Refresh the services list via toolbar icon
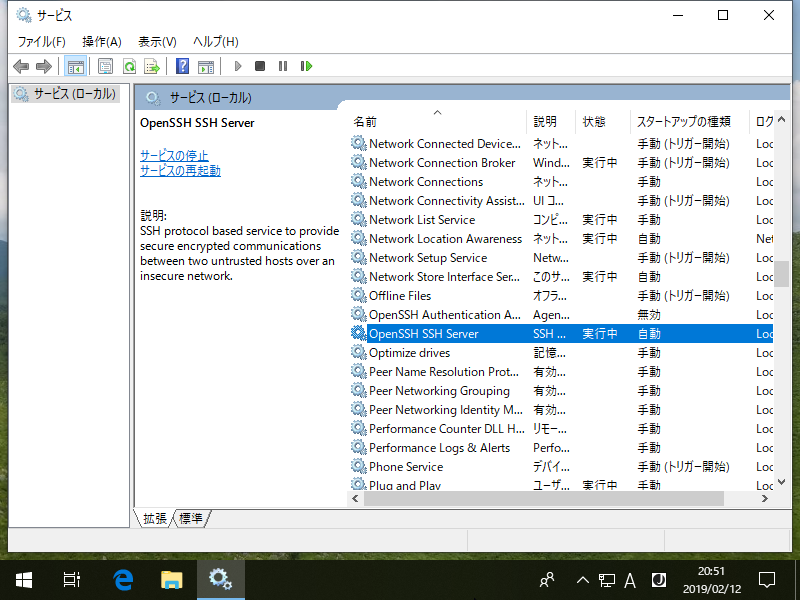The image size is (800, 600). (x=130, y=66)
